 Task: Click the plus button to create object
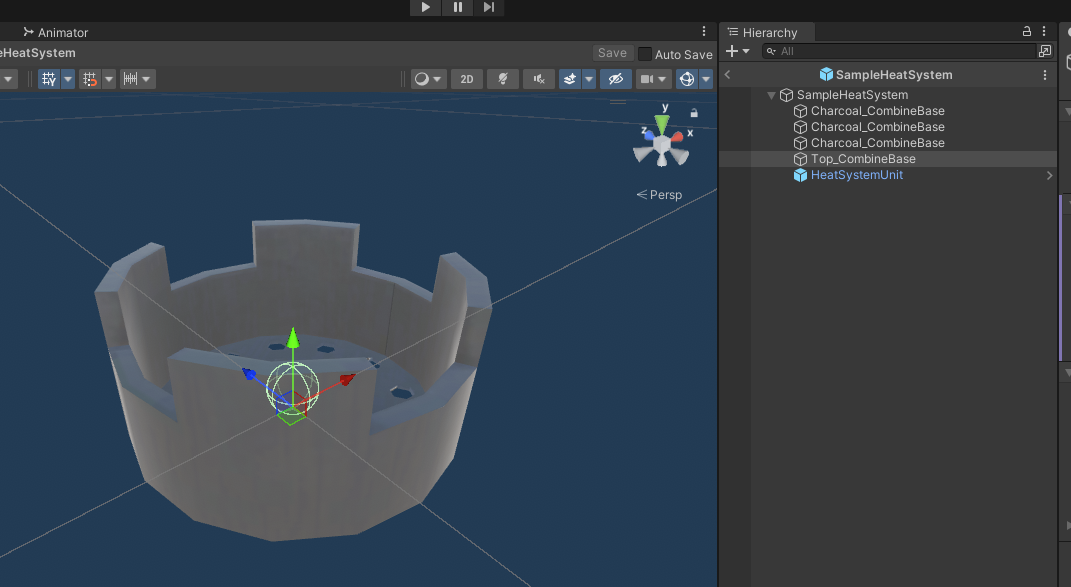[x=738, y=51]
